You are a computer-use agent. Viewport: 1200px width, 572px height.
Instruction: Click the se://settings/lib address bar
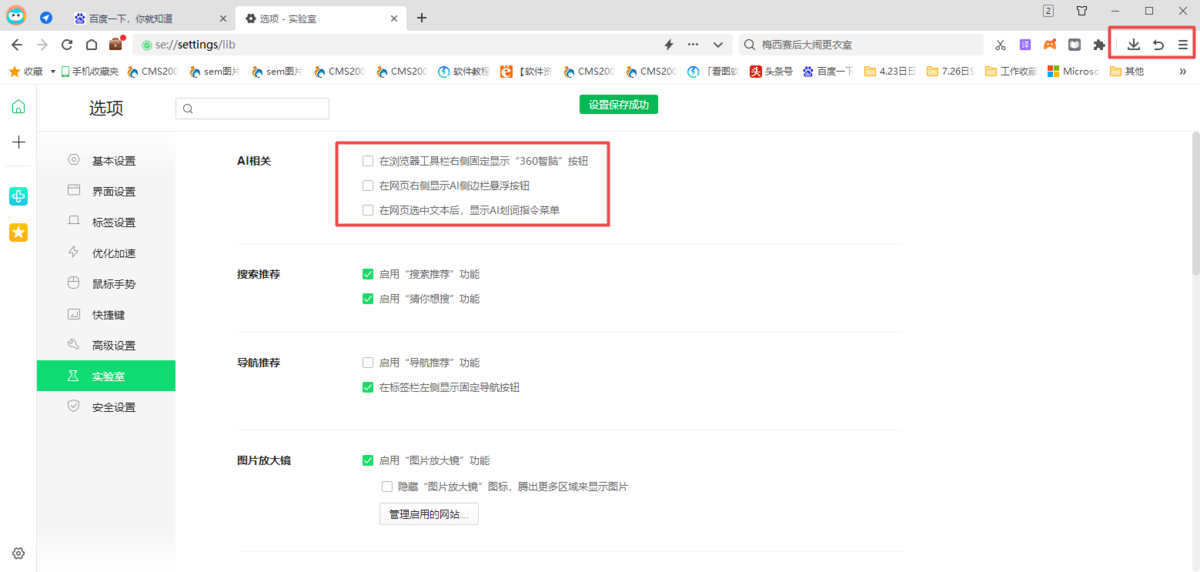click(x=432, y=45)
